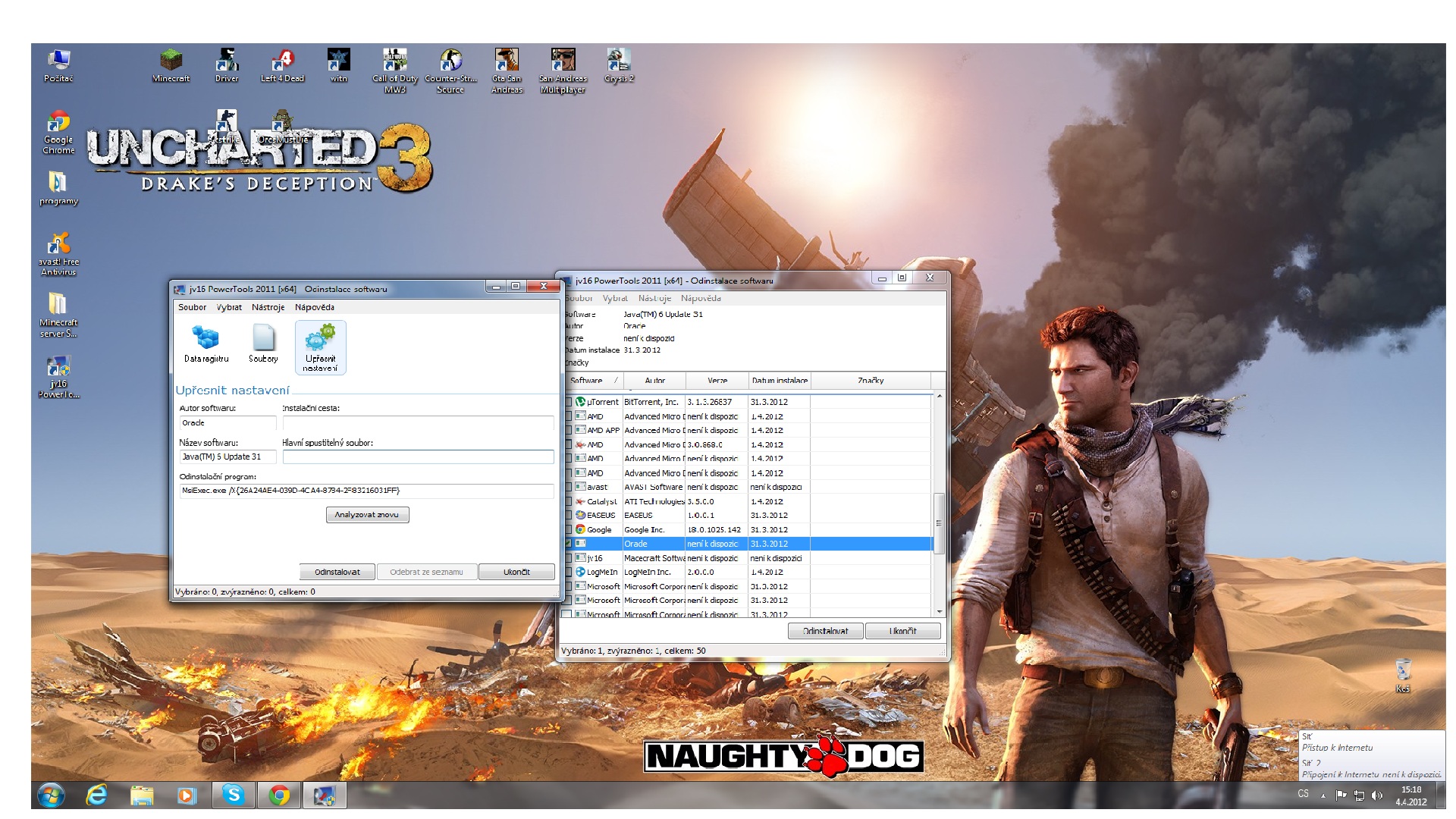Image resolution: width=1456 pixels, height=819 pixels.
Task: Toggle the LogMeIn row checkbox
Action: 568,572
